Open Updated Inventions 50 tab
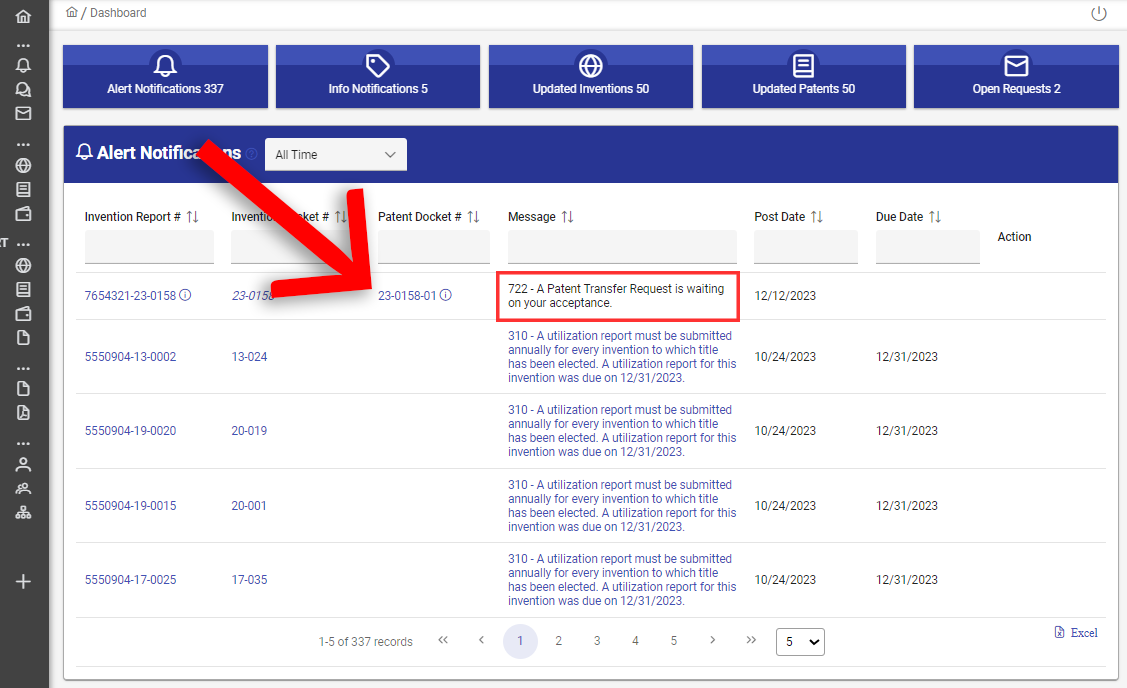The image size is (1127, 688). click(x=591, y=77)
